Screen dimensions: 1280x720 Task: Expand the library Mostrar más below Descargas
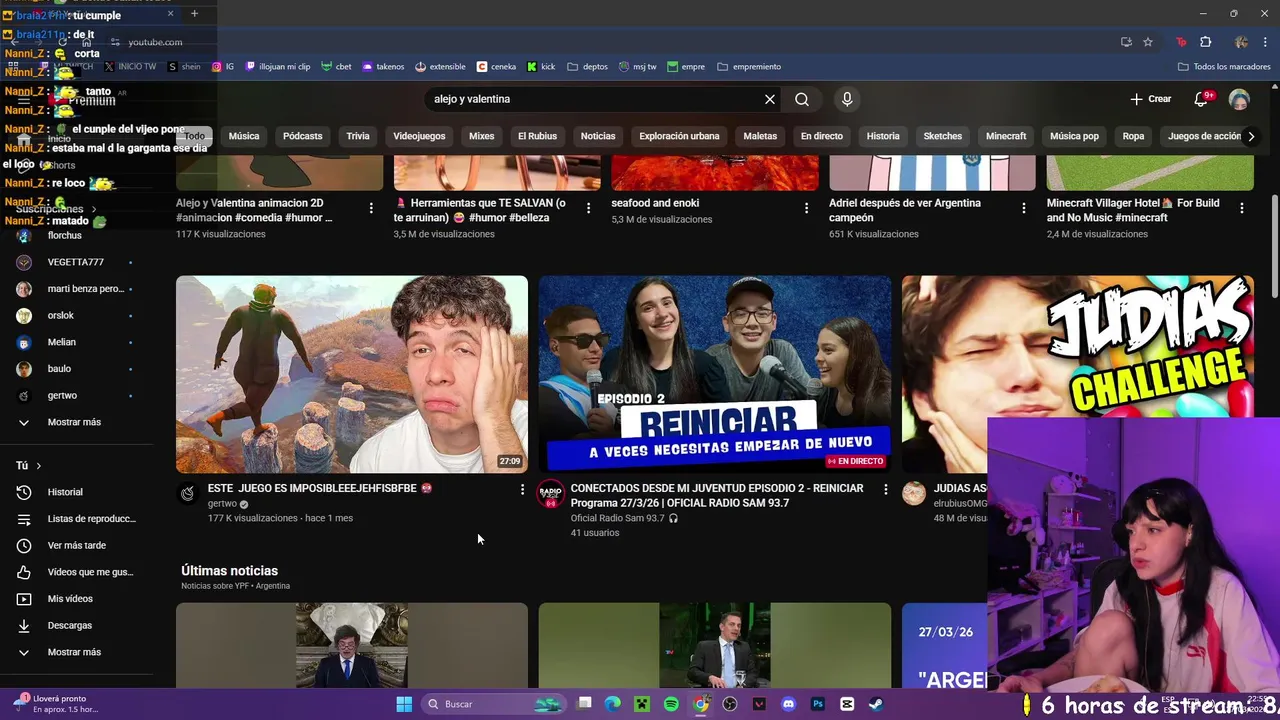coord(74,652)
